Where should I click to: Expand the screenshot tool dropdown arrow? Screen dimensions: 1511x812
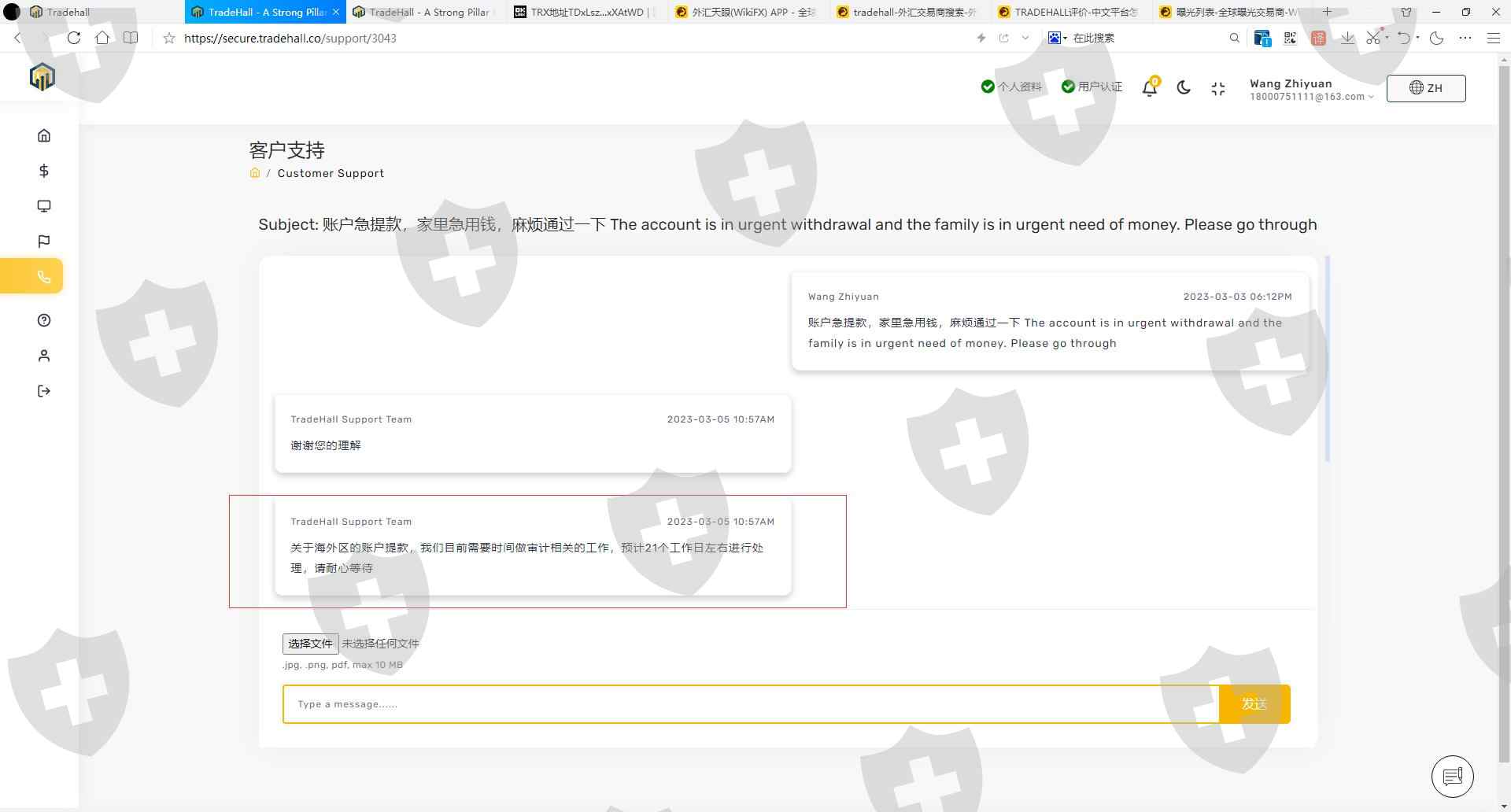click(1387, 38)
